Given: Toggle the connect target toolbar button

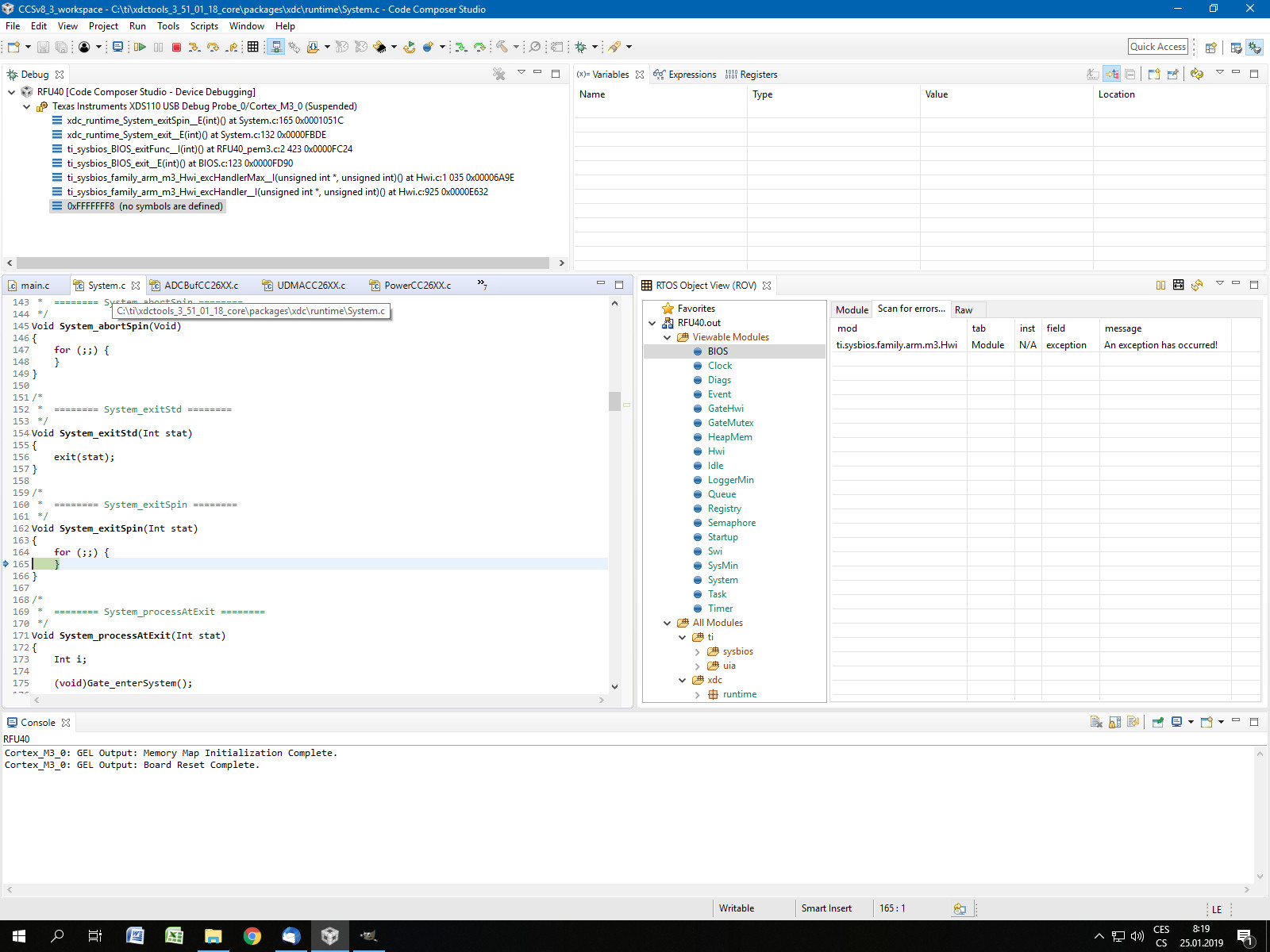Looking at the screenshot, I should [x=275, y=48].
